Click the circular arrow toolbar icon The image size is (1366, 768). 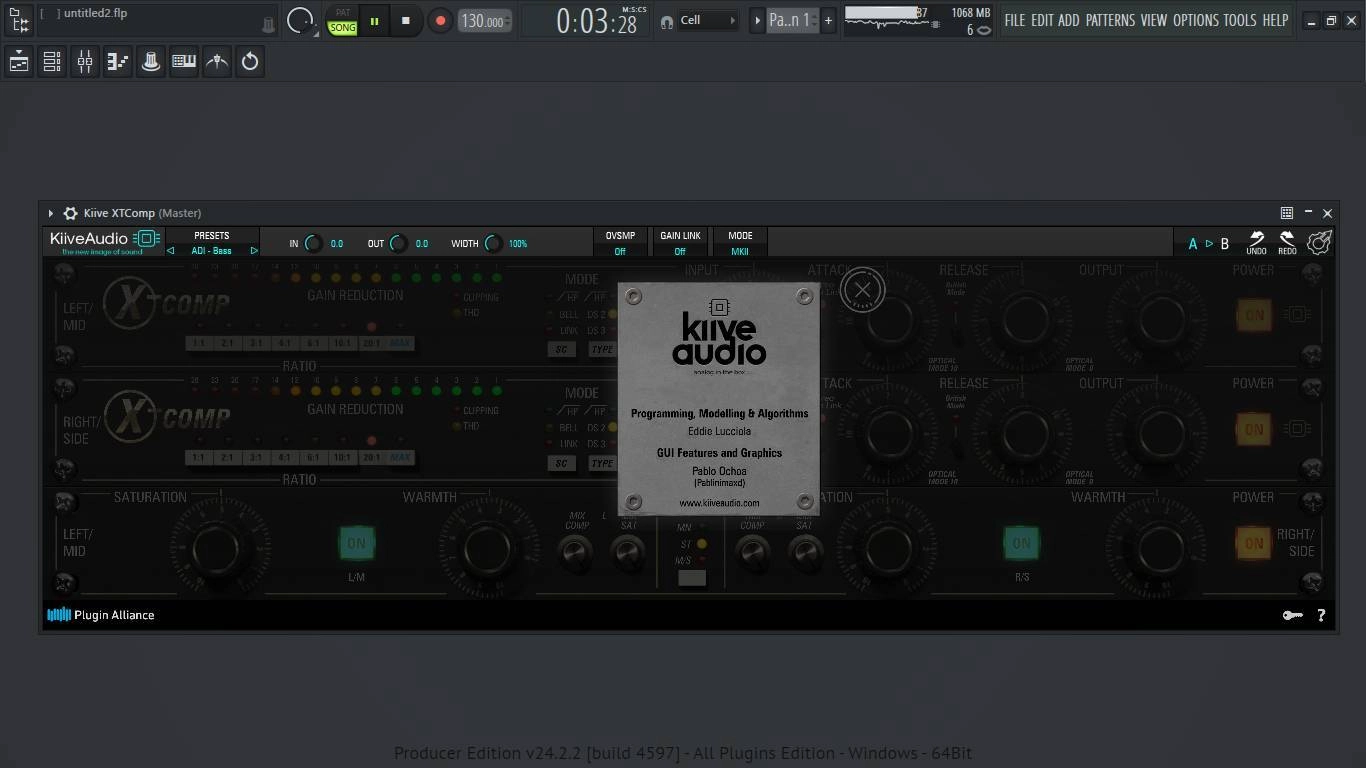(250, 62)
